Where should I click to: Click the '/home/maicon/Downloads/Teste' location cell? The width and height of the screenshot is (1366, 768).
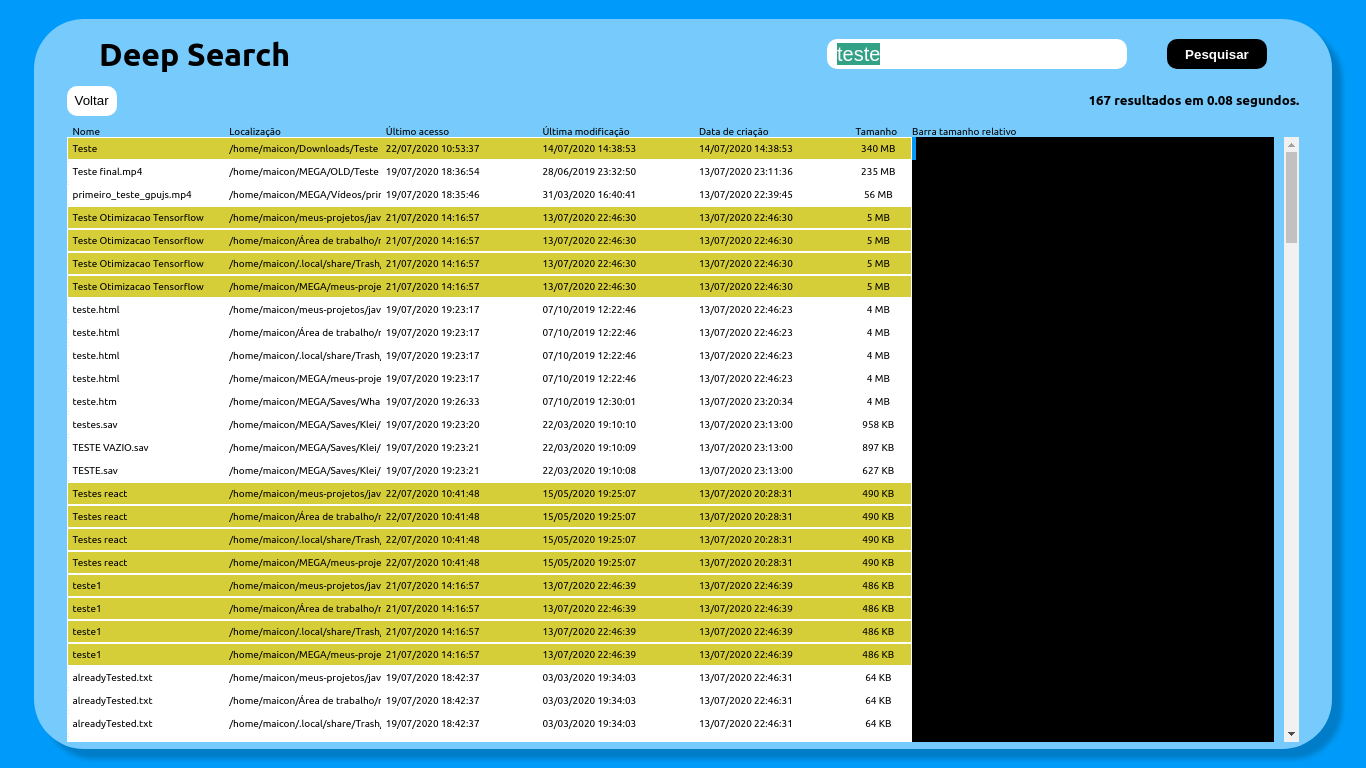[x=304, y=149]
